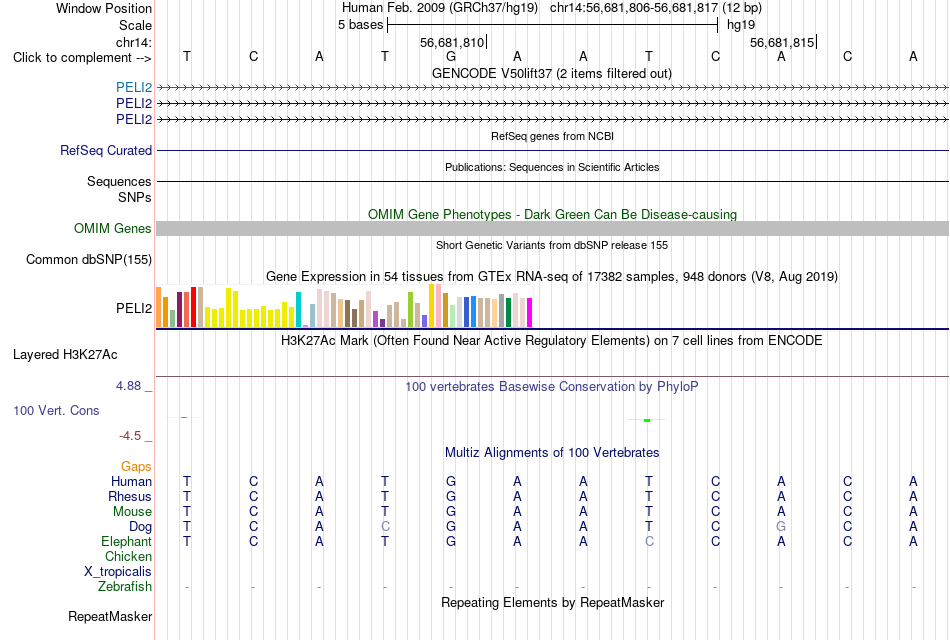Viewport: 950px width, 640px height.
Task: Click the "RepeatMasker" track label
Action: (x=110, y=616)
